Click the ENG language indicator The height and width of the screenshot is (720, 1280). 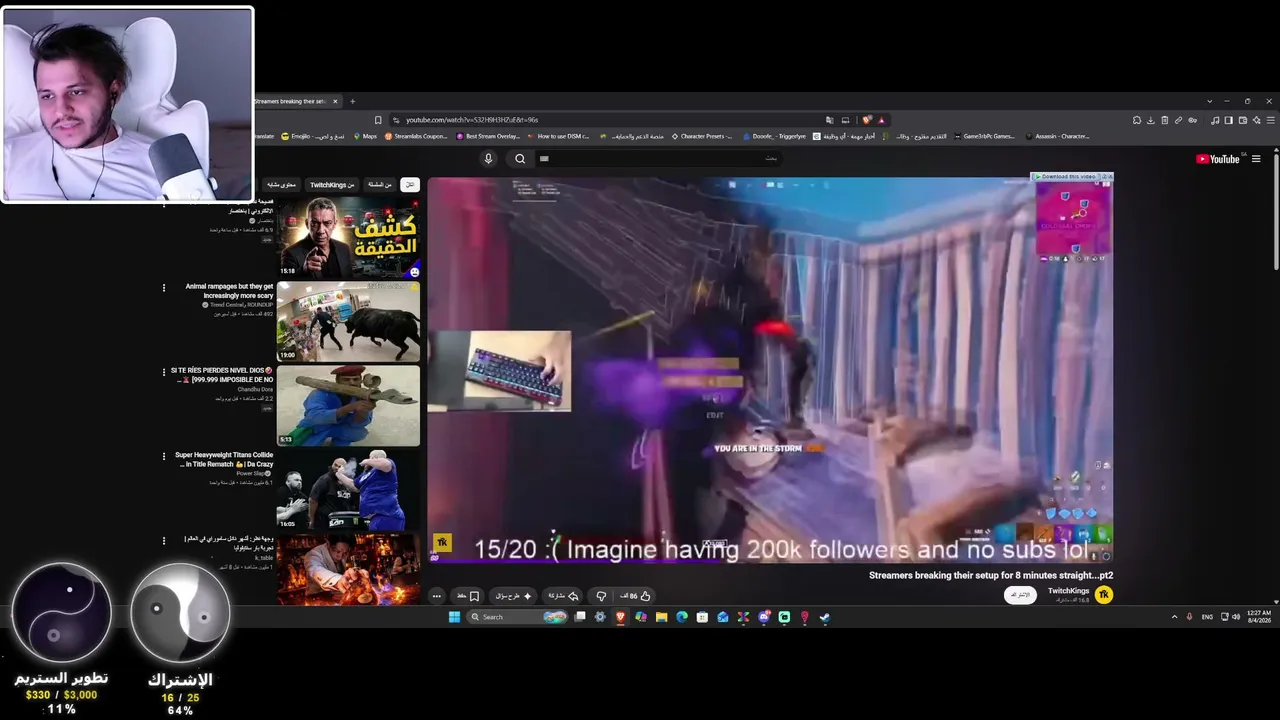click(1207, 617)
